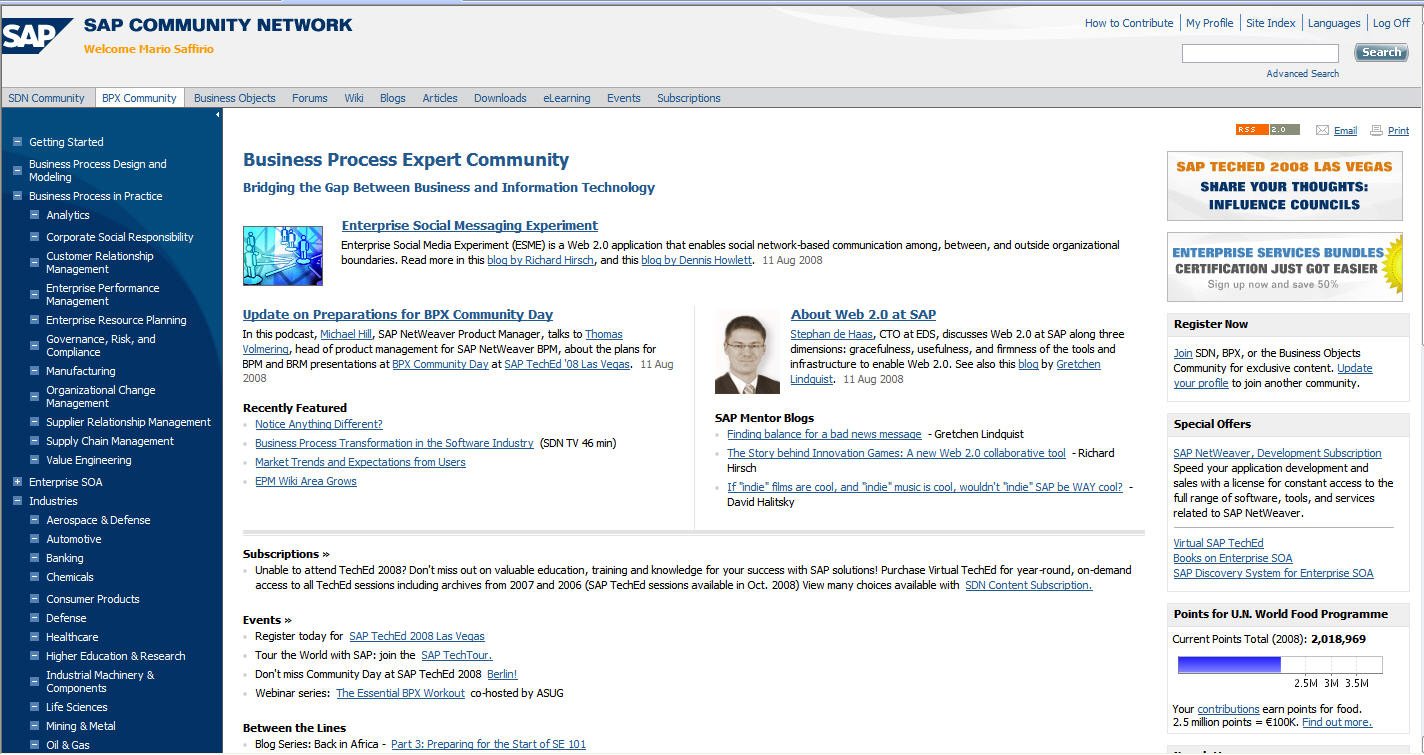Open the Blogs menu item
The width and height of the screenshot is (1424, 755).
point(392,98)
